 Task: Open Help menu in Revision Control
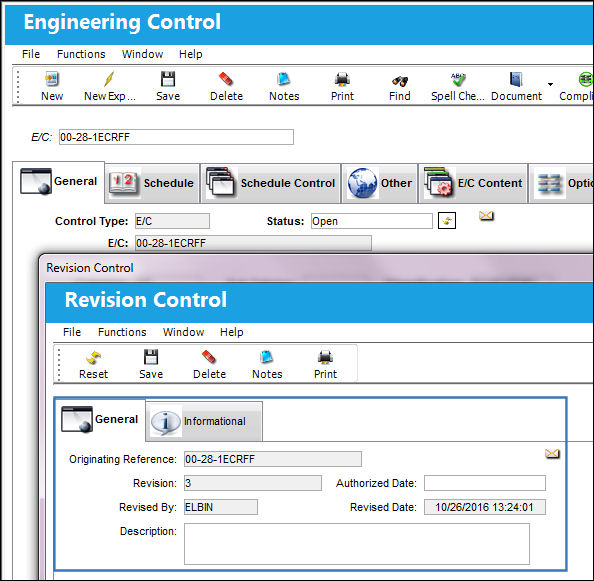tap(231, 332)
